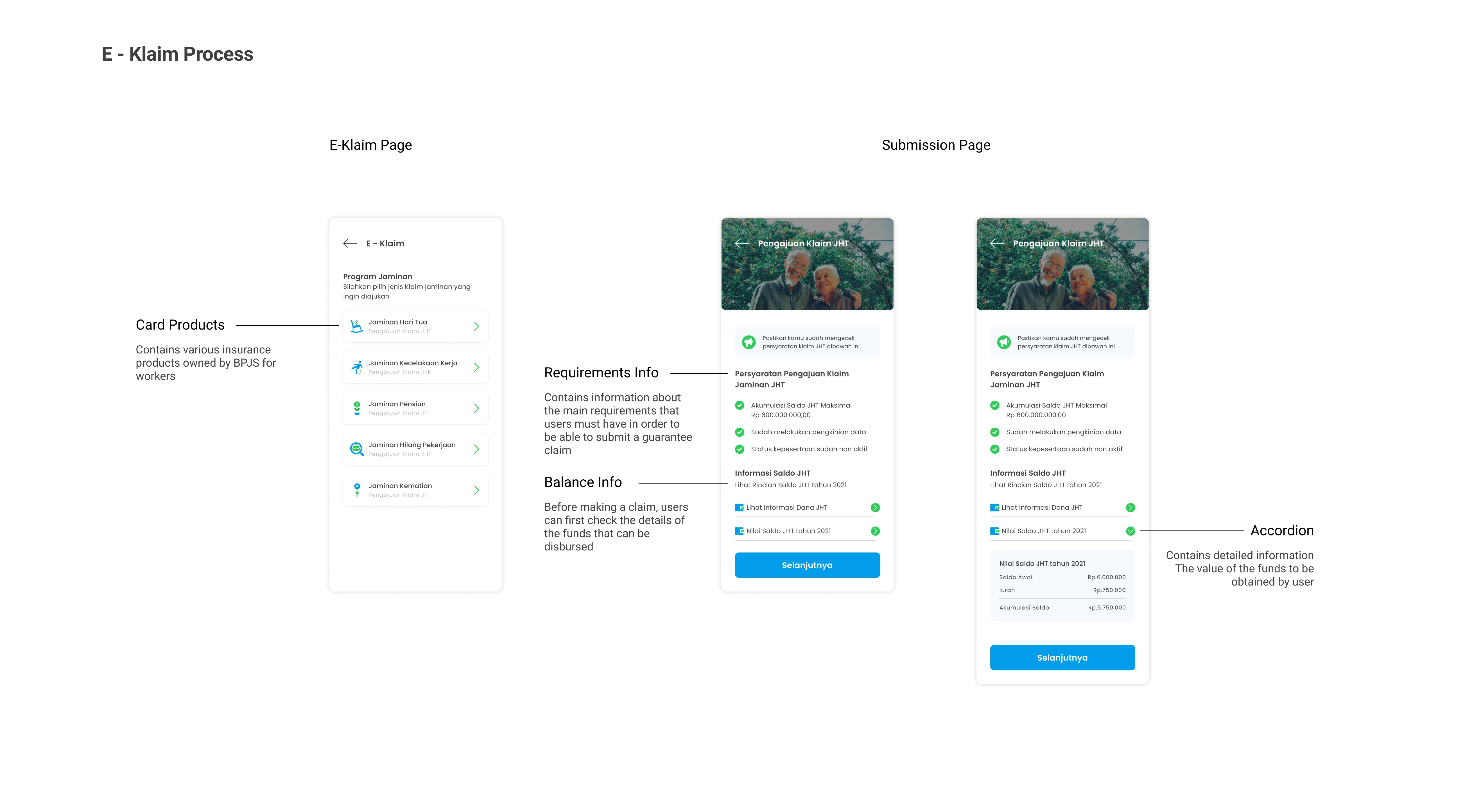The height and width of the screenshot is (812, 1481).
Task: Click the E - Klaim Process main title
Action: (178, 54)
